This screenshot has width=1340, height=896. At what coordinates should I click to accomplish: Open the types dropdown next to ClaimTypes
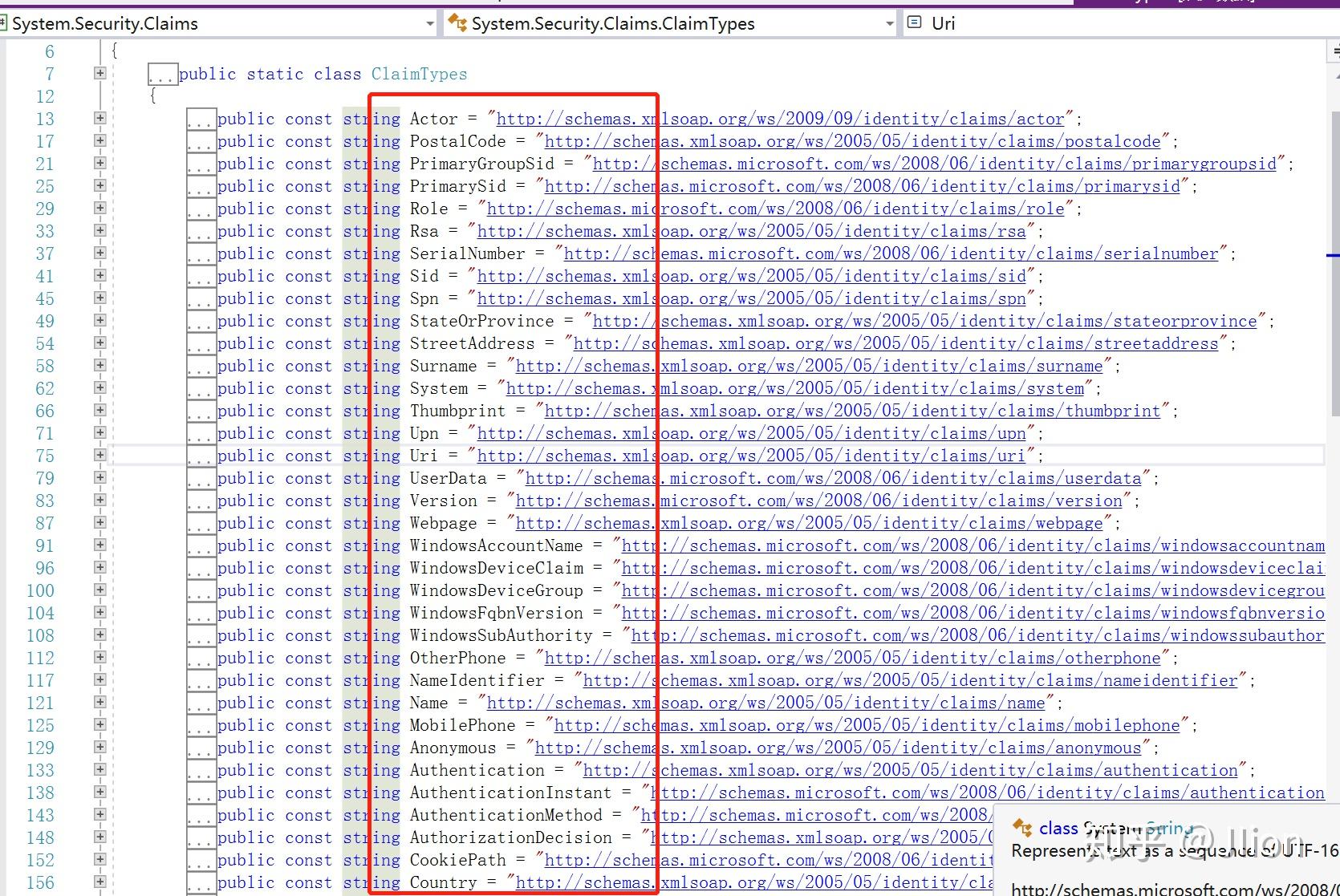(x=889, y=23)
